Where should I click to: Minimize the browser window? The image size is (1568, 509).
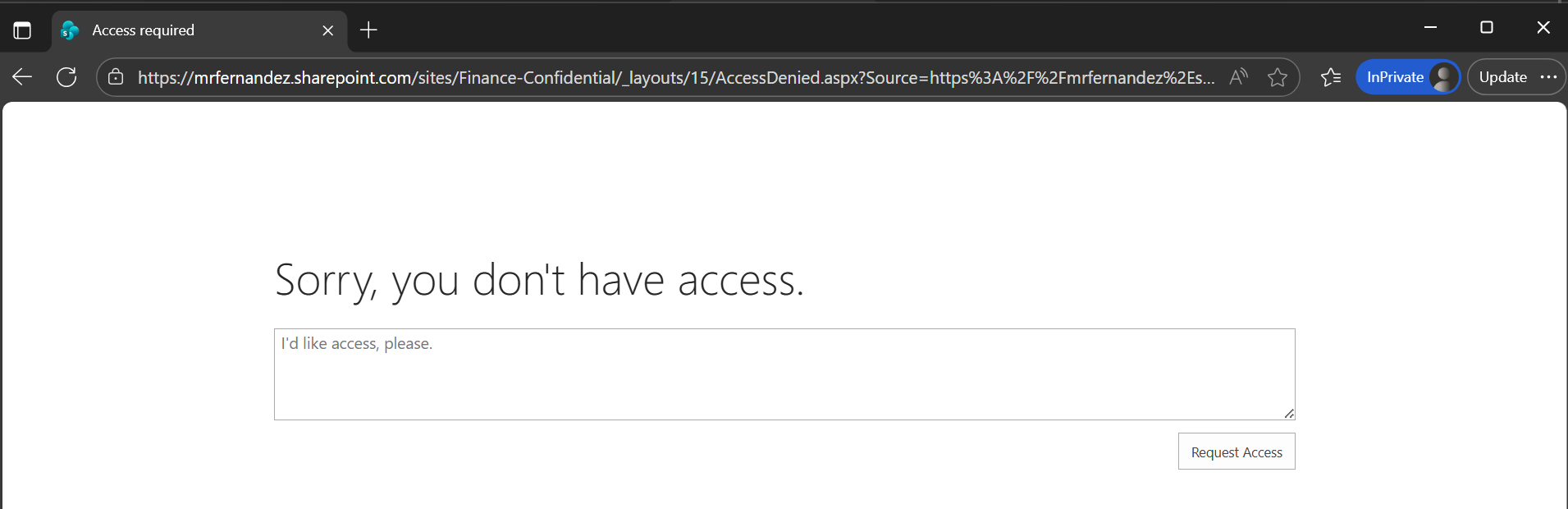(1430, 27)
